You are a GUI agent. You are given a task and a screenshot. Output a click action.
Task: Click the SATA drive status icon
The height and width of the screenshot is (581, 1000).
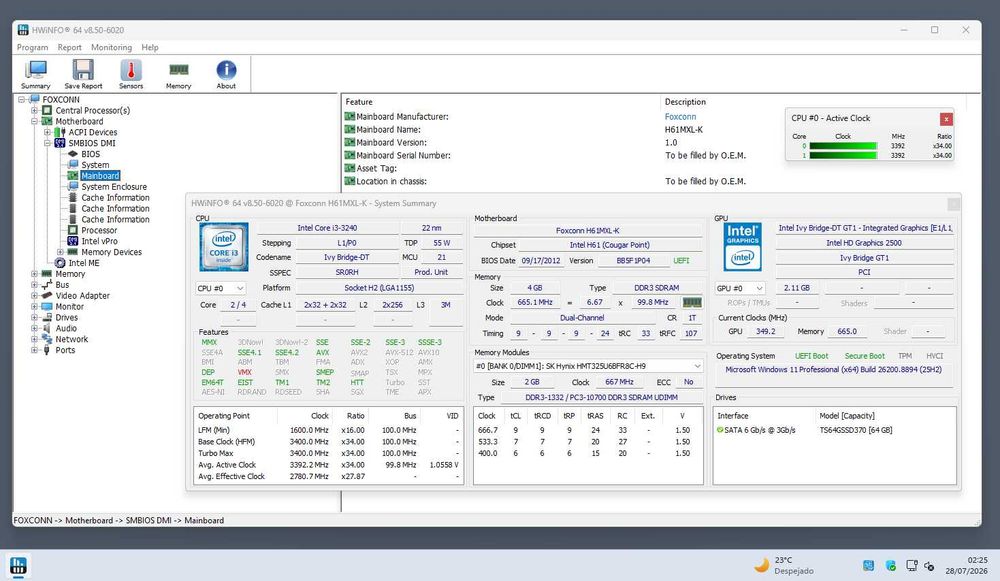pos(720,430)
